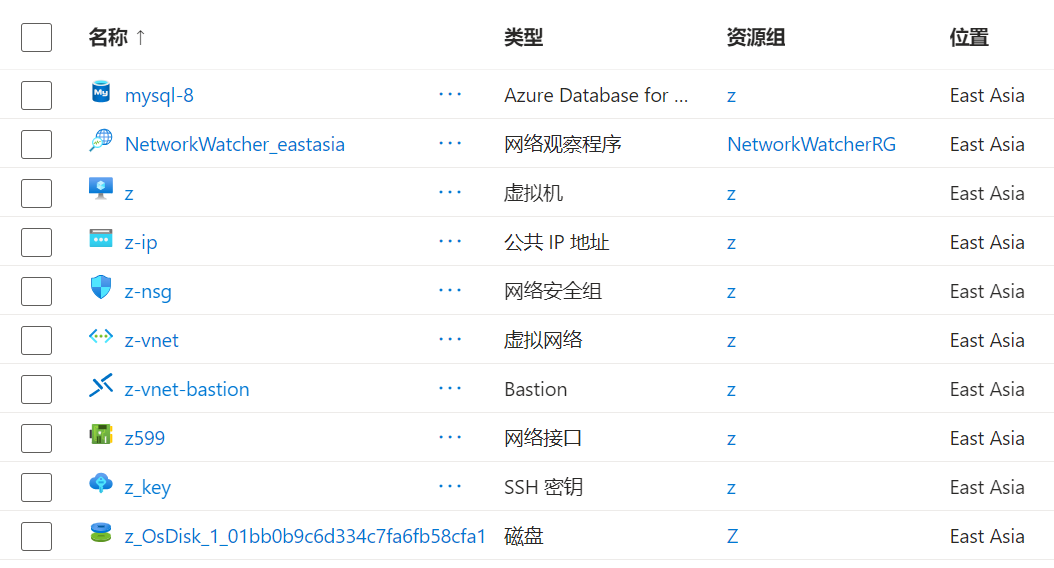Open resource group z in the Bastion row
Image resolution: width=1054 pixels, height=568 pixels.
pyautogui.click(x=731, y=391)
